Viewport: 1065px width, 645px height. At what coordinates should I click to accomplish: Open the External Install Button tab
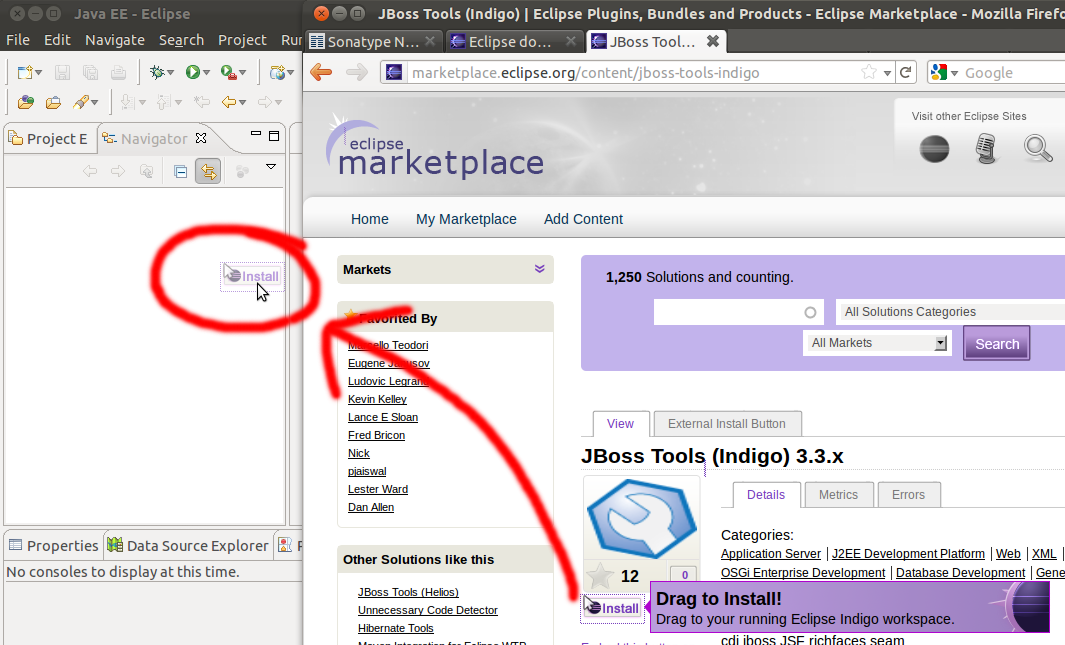pyautogui.click(x=727, y=424)
